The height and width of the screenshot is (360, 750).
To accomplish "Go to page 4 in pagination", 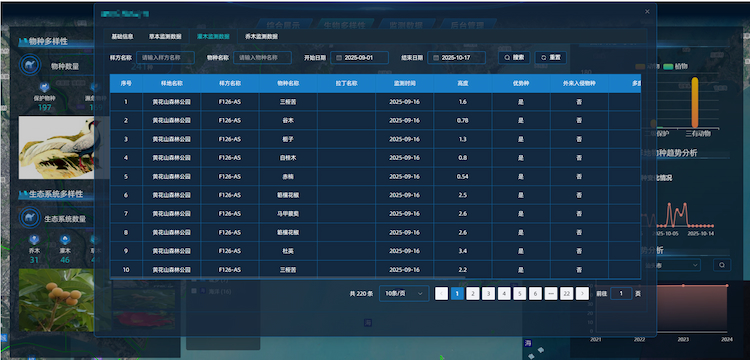I will (504, 294).
